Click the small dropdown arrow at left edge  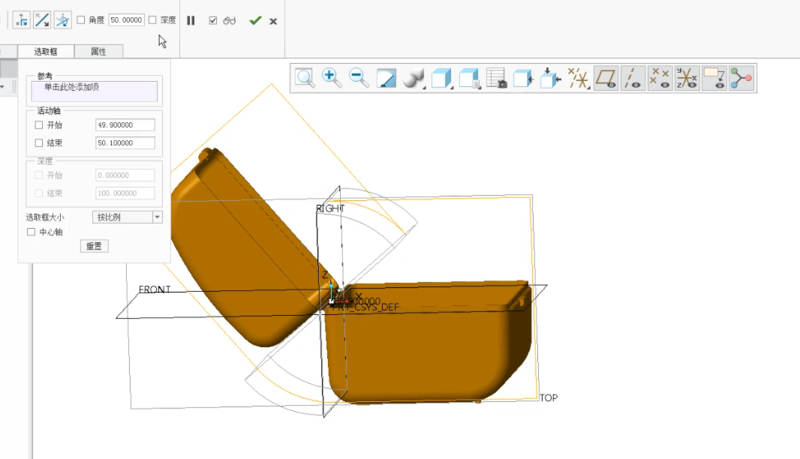click(3, 87)
